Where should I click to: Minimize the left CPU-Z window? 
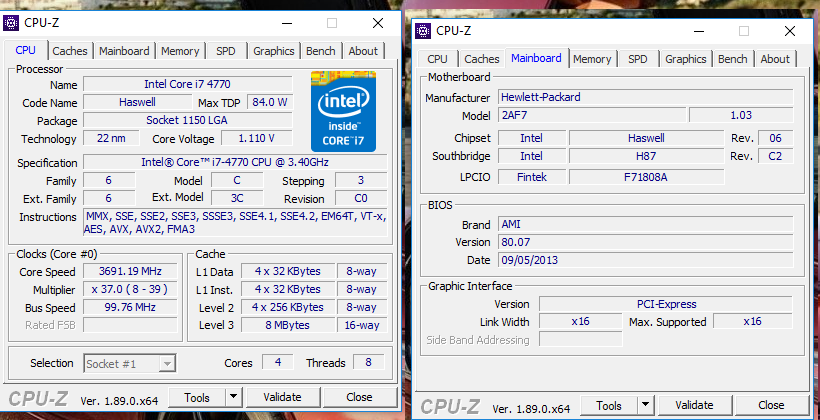click(x=287, y=23)
